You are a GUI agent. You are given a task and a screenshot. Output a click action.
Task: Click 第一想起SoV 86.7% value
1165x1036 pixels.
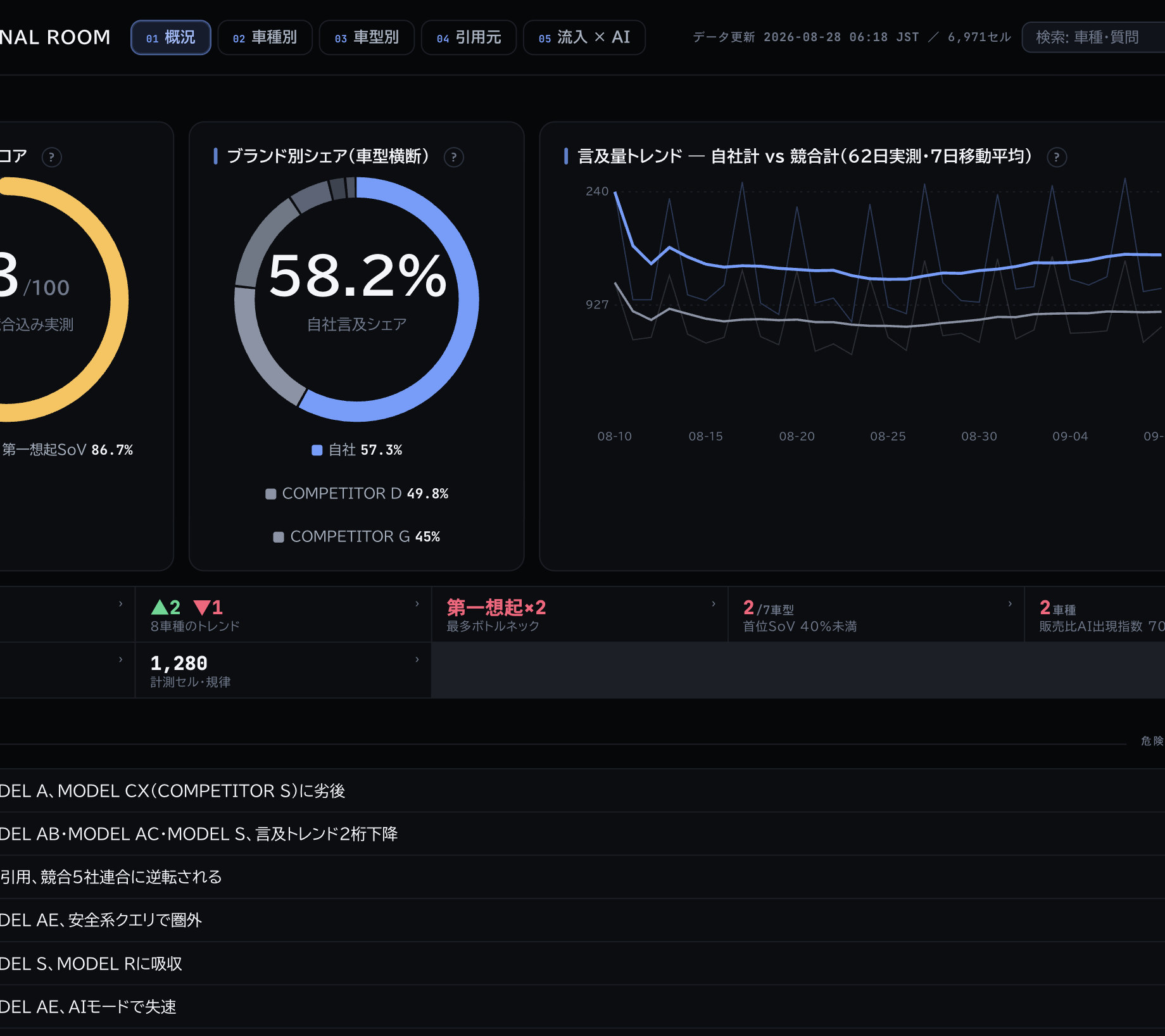point(112,450)
